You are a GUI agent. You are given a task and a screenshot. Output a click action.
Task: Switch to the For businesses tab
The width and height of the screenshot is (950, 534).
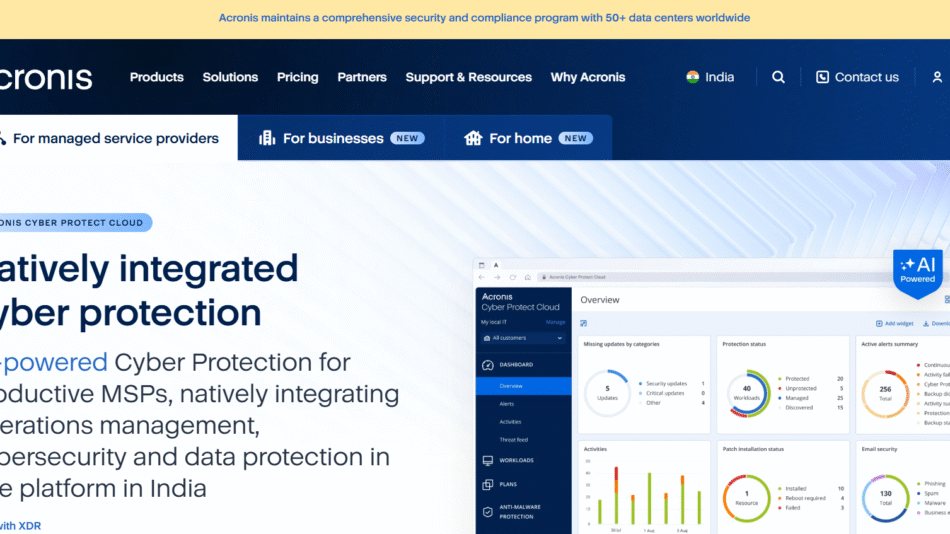click(341, 138)
